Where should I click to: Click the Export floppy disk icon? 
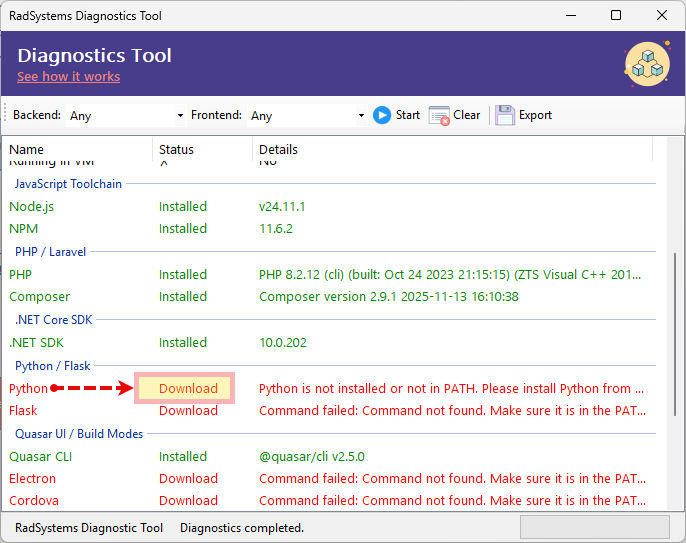pos(505,115)
